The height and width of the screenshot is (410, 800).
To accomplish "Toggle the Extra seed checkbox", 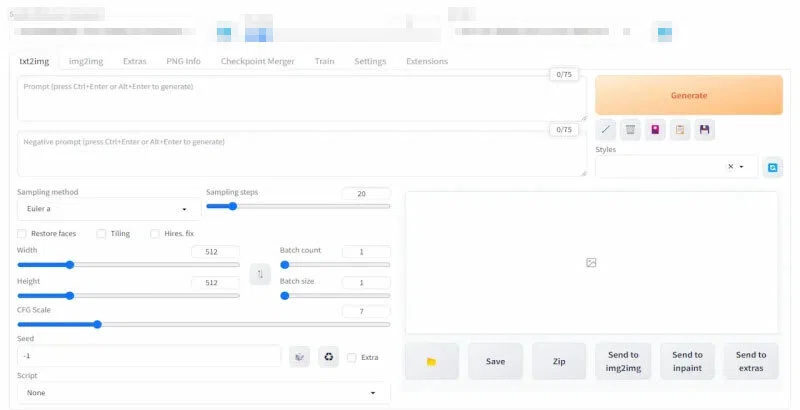I will tap(352, 357).
